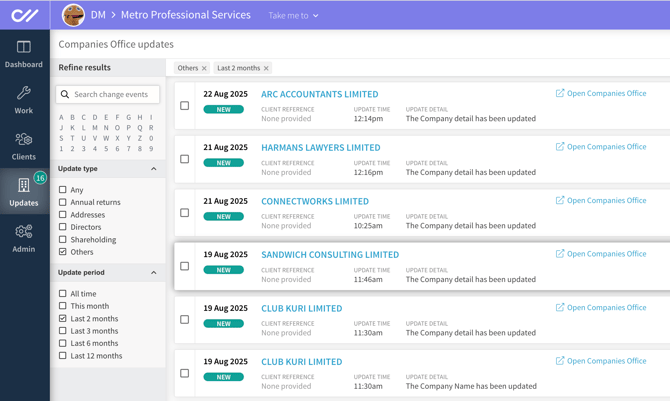Screen dimensions: 670x401
Task: Open SANDWICH CONSULTING LIMITED company link
Action: 330,255
